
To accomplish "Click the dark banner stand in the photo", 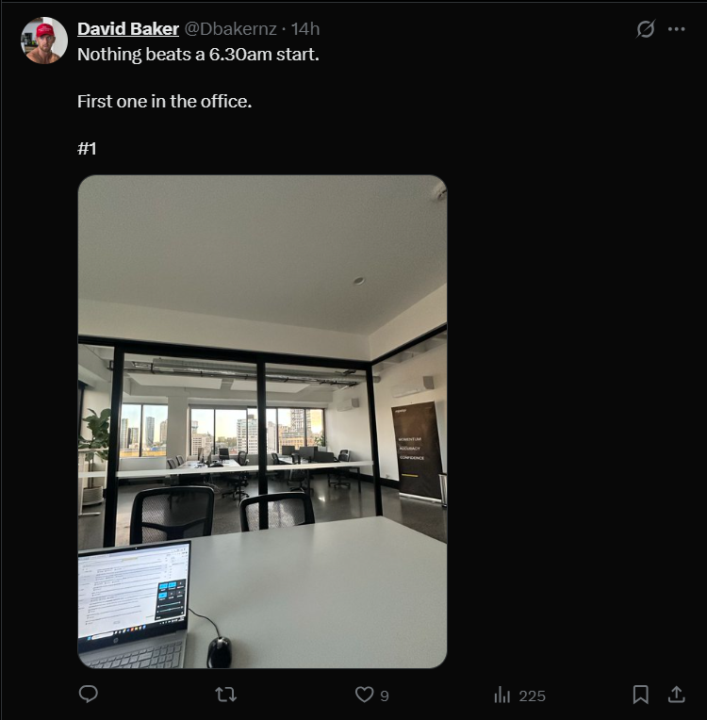I will point(417,451).
